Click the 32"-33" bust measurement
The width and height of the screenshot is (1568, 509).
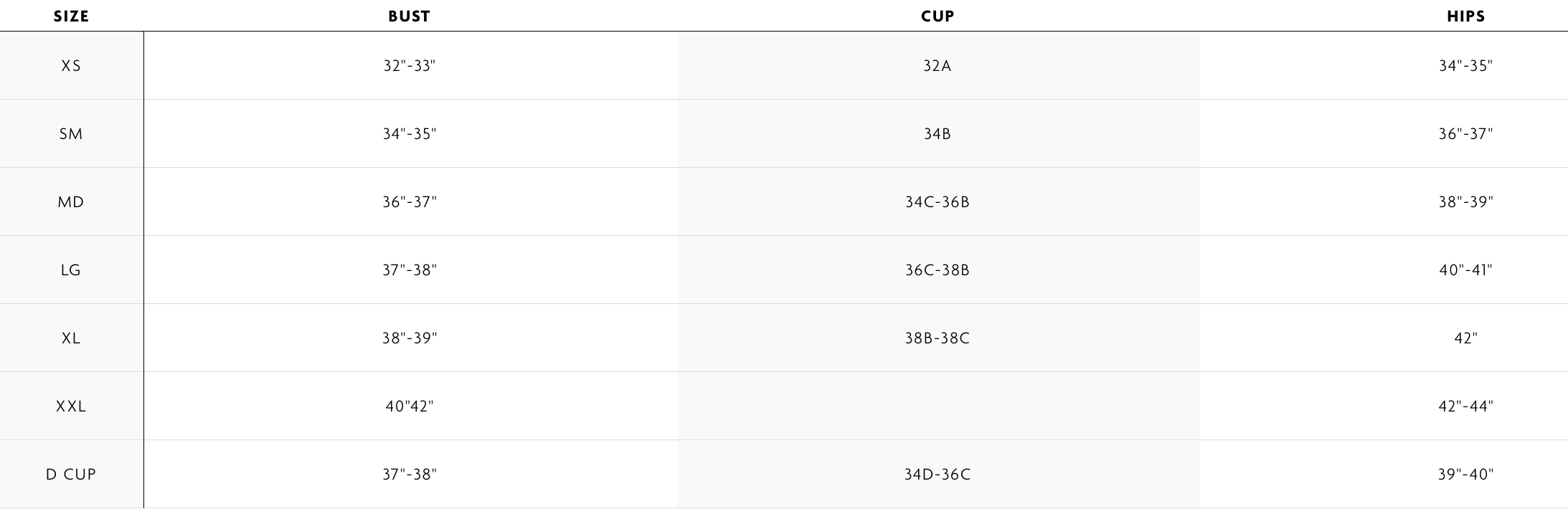pos(410,66)
